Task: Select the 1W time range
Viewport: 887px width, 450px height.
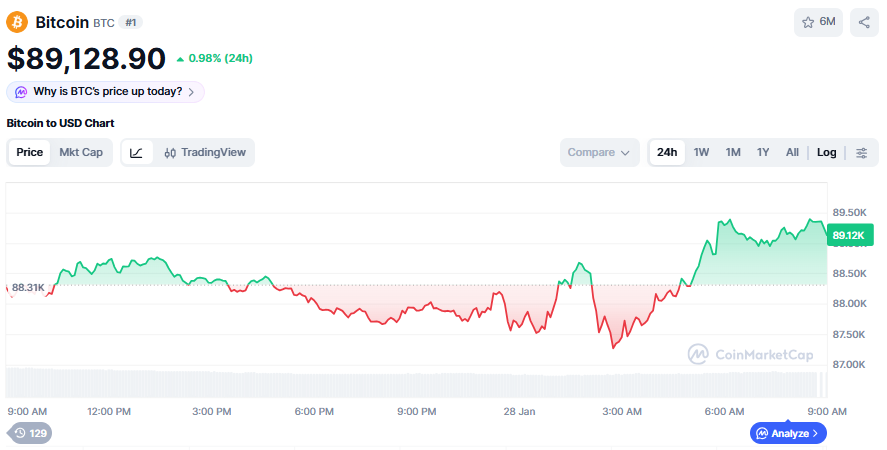Action: coord(701,152)
